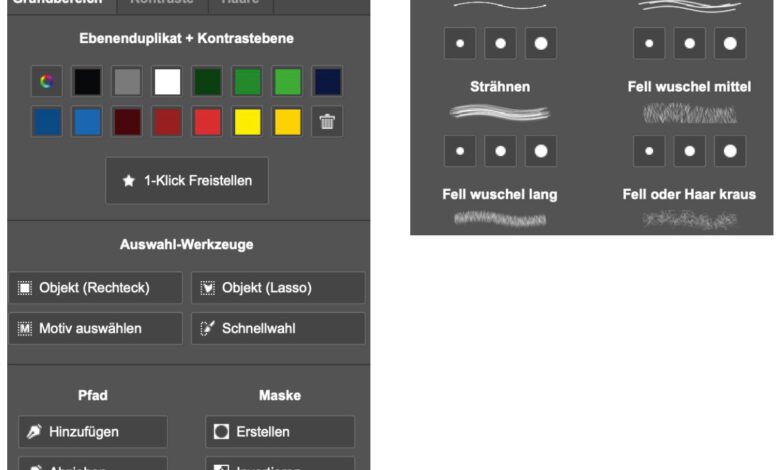Click the Hinzufügen pen button under Pfad
The width and height of the screenshot is (780, 470).
click(93, 432)
